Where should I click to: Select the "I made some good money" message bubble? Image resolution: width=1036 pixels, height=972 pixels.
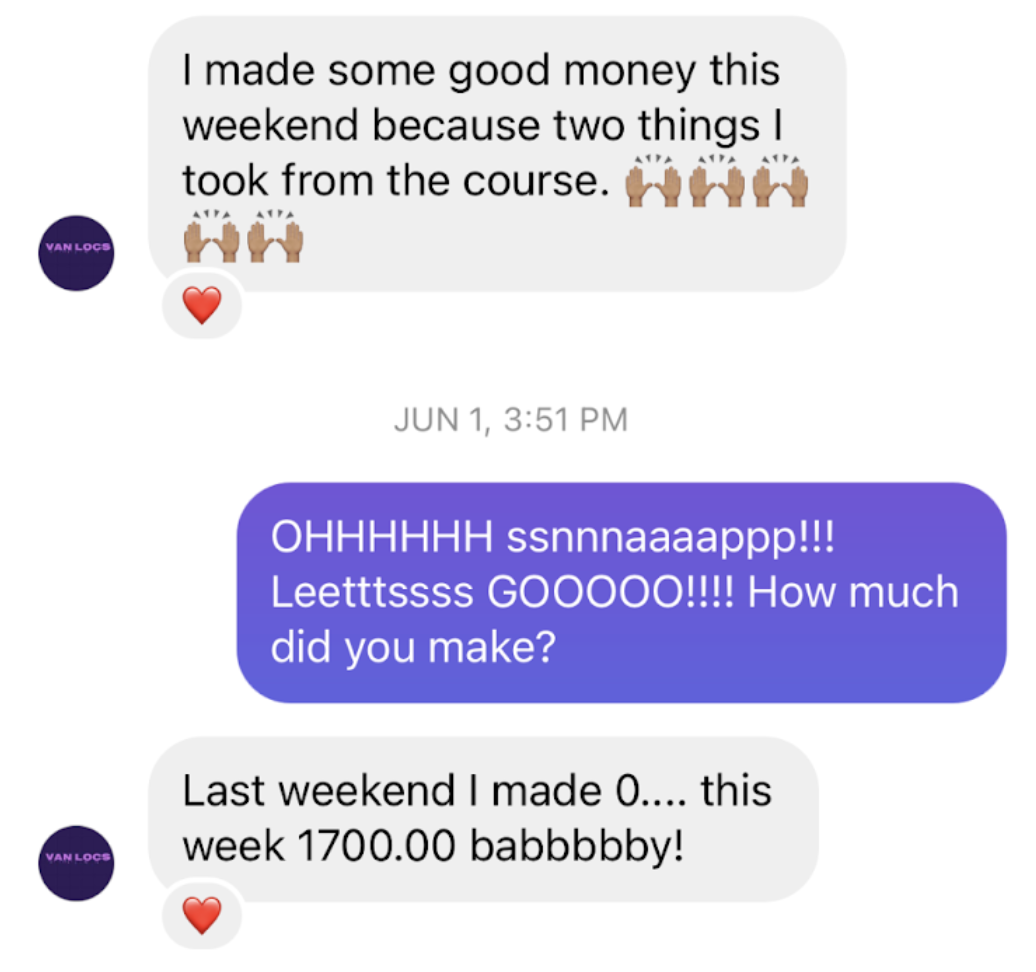(x=498, y=154)
